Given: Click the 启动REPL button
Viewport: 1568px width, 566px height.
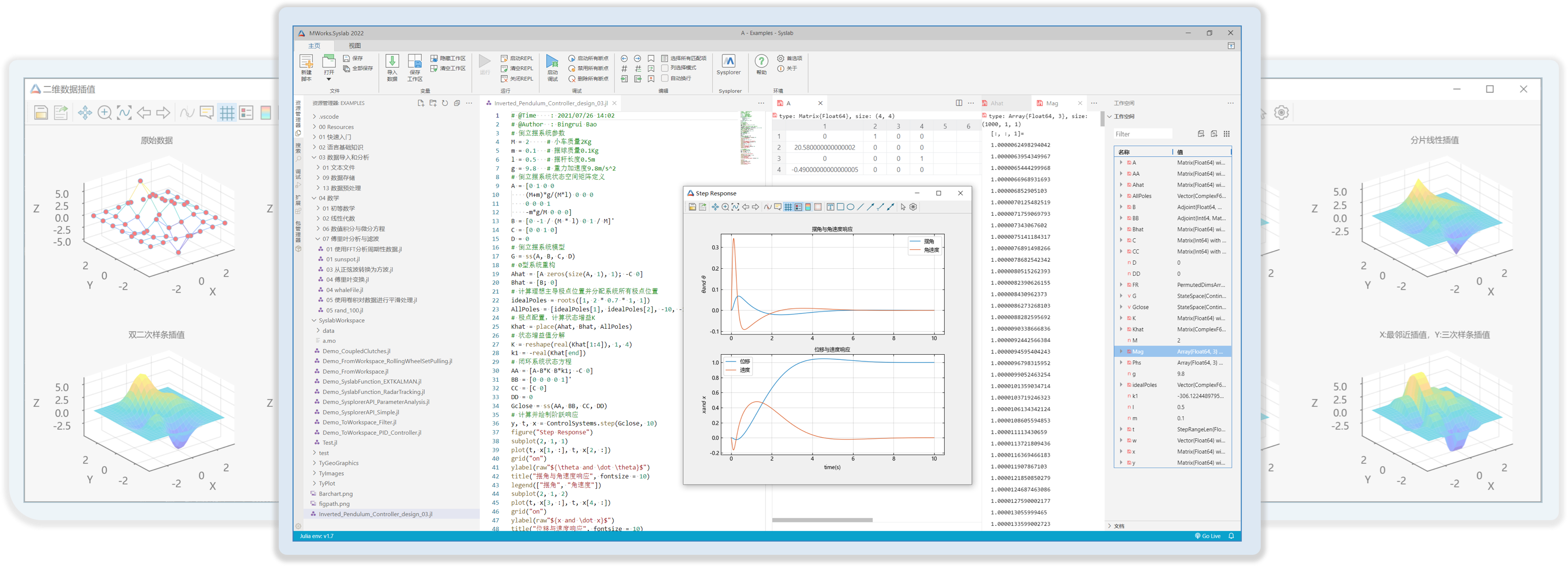Looking at the screenshot, I should coord(517,59).
